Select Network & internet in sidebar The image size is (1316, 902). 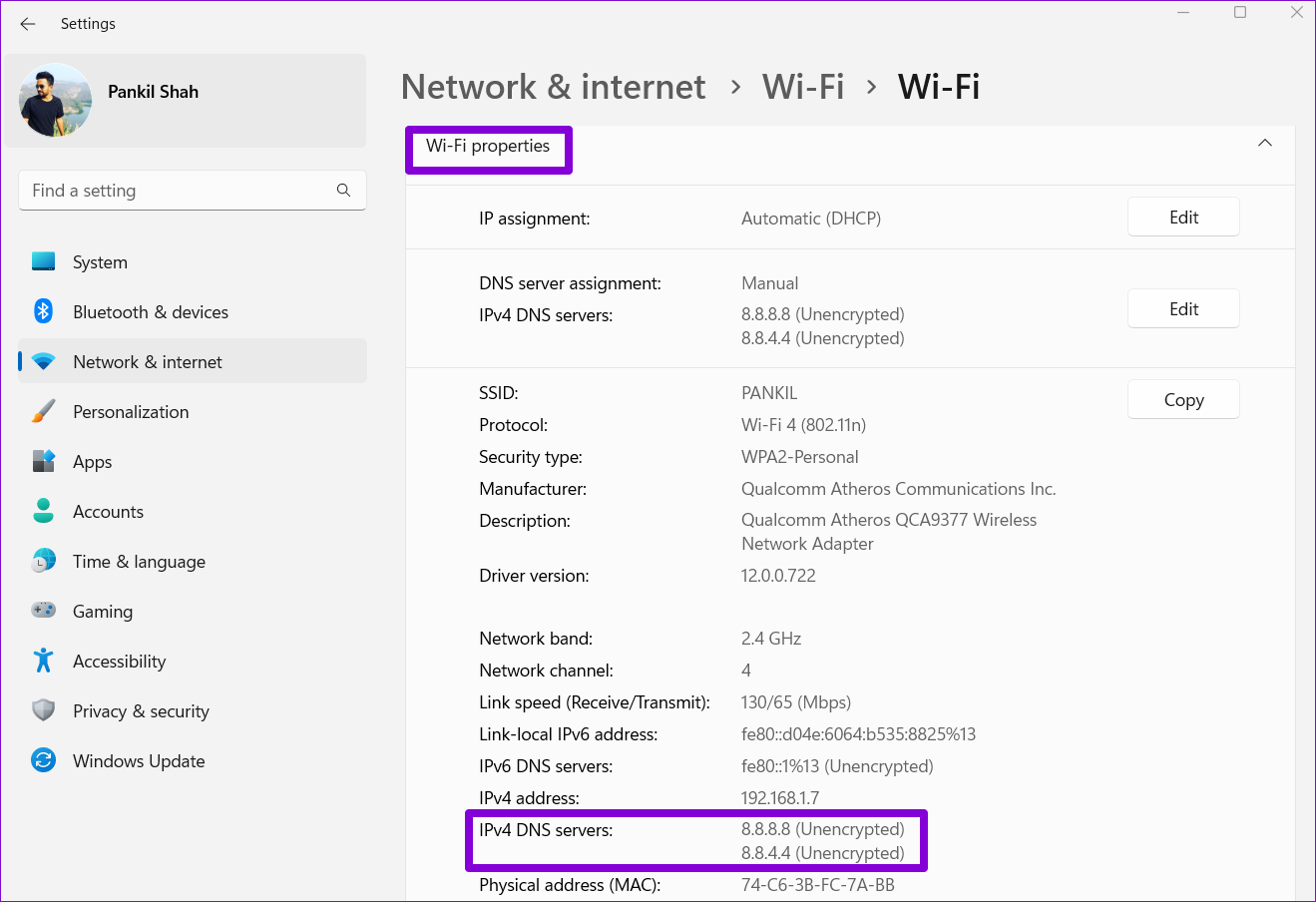click(148, 362)
